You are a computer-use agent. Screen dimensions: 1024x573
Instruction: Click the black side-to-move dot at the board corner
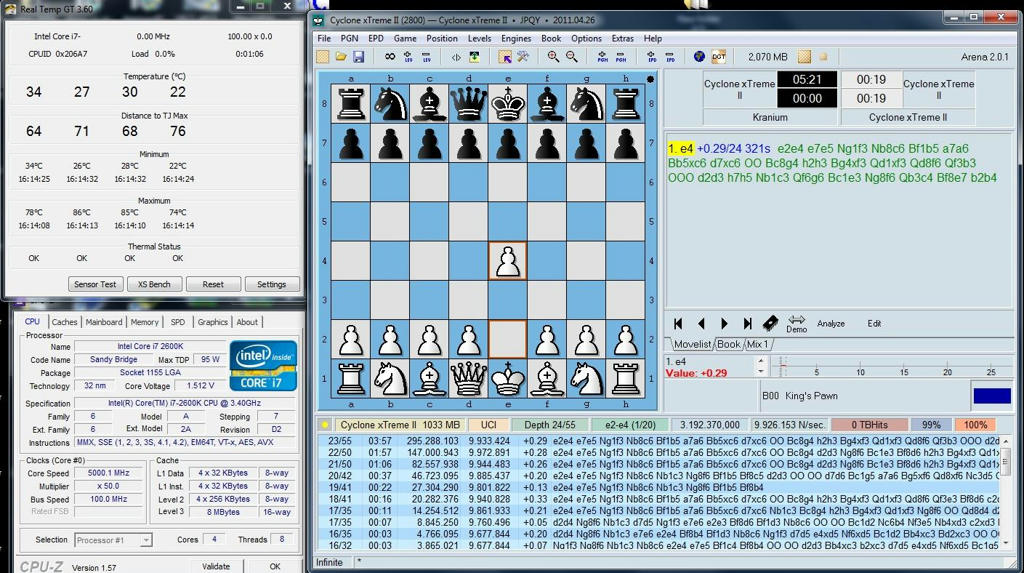click(650, 79)
